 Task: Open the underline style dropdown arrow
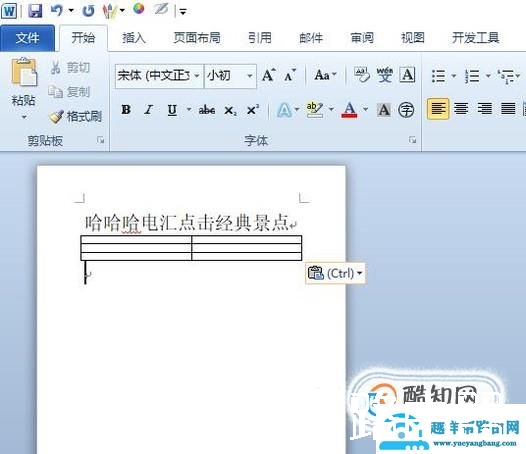[189, 109]
